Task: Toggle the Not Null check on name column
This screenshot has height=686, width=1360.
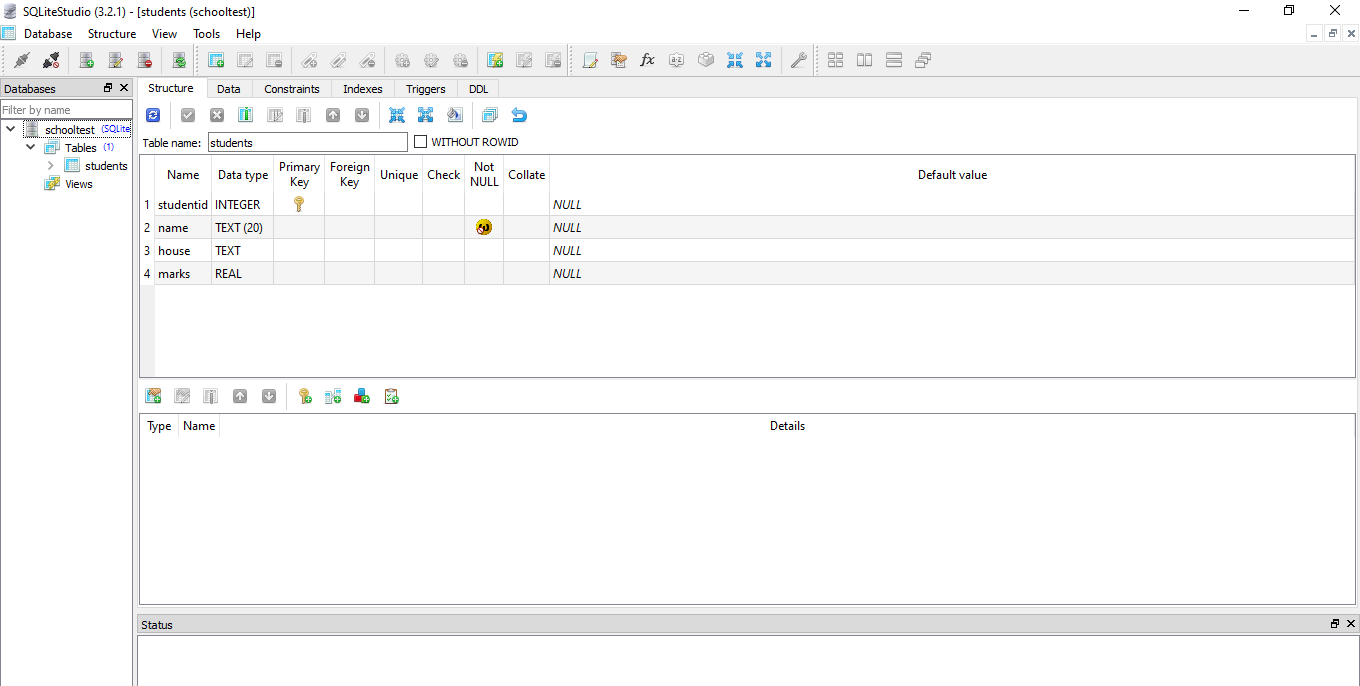Action: [483, 227]
